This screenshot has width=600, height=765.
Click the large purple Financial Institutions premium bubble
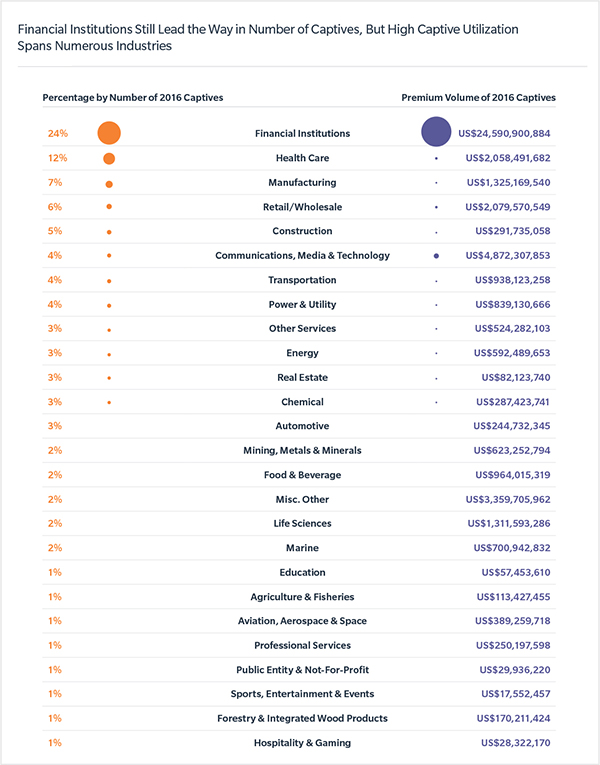coord(436,132)
